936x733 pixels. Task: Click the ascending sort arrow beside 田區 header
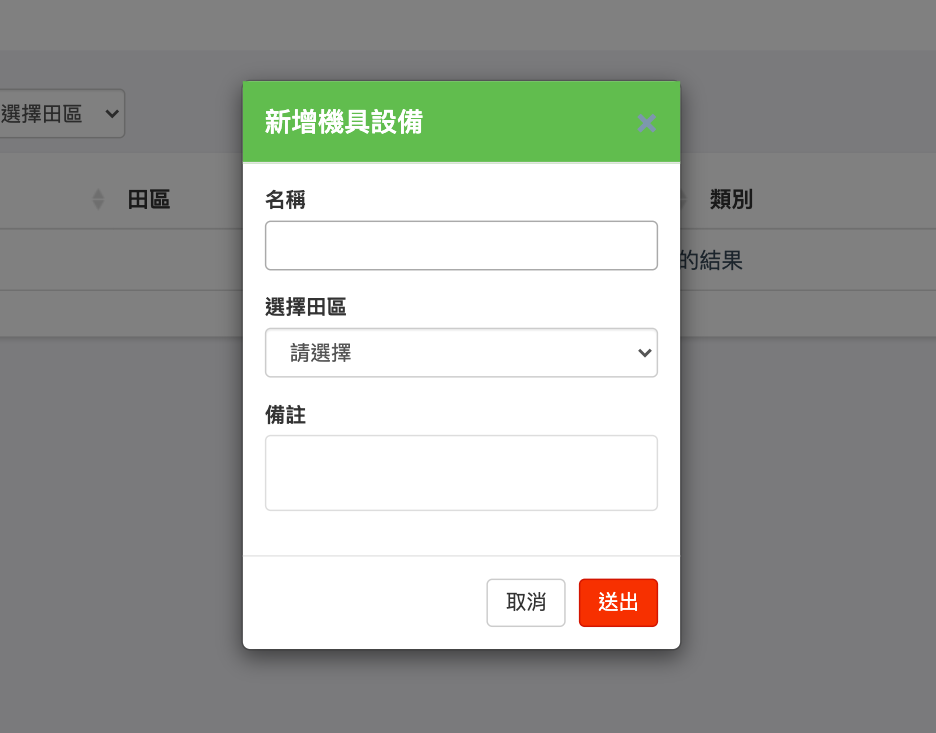coord(97,193)
